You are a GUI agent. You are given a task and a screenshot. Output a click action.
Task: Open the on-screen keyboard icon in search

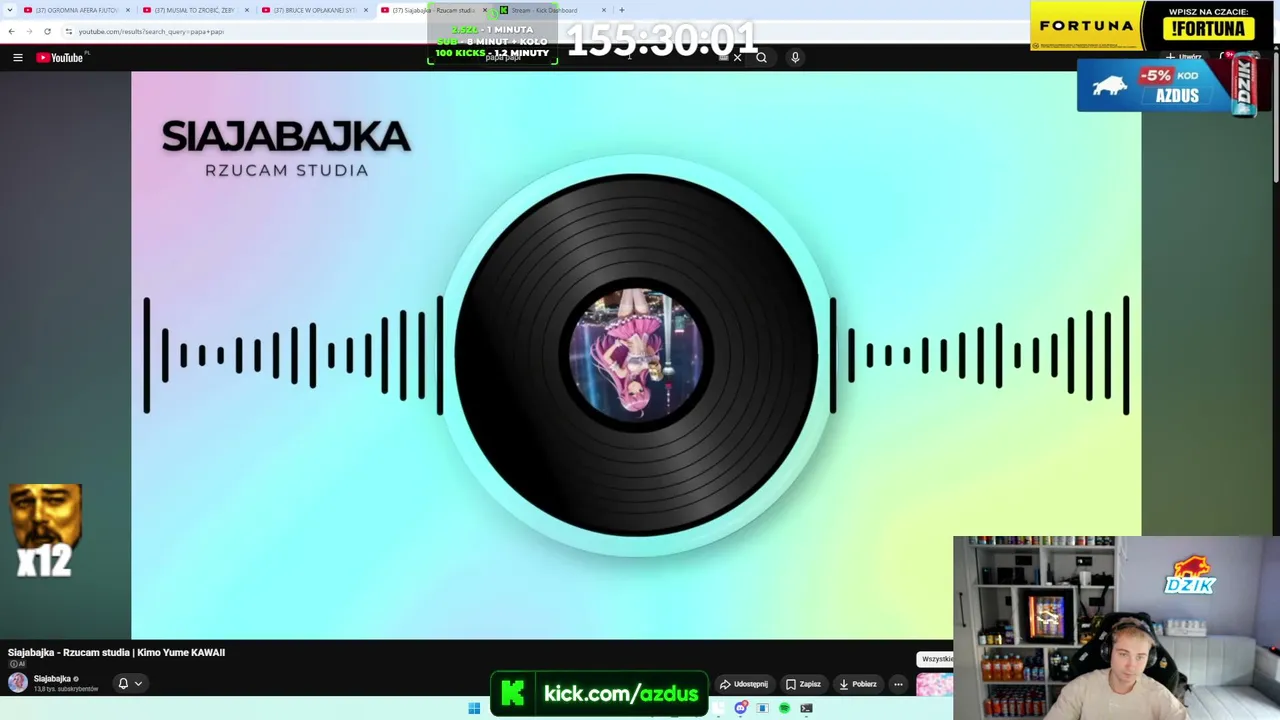[x=723, y=57]
